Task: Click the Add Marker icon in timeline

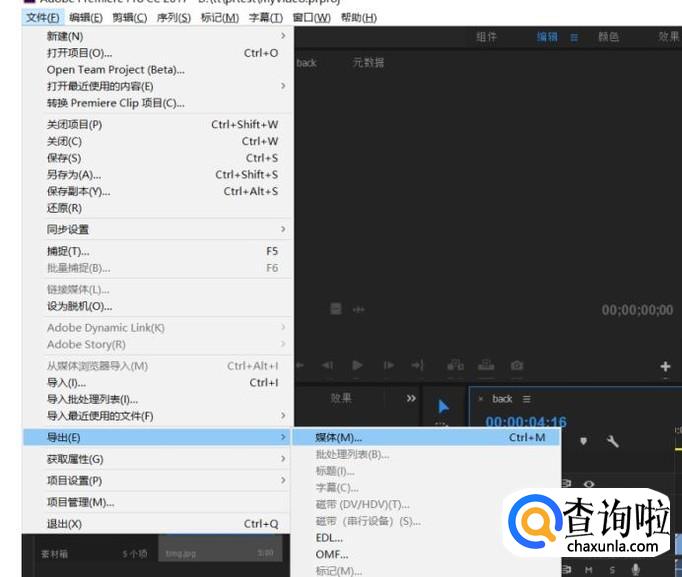Action: click(x=583, y=441)
